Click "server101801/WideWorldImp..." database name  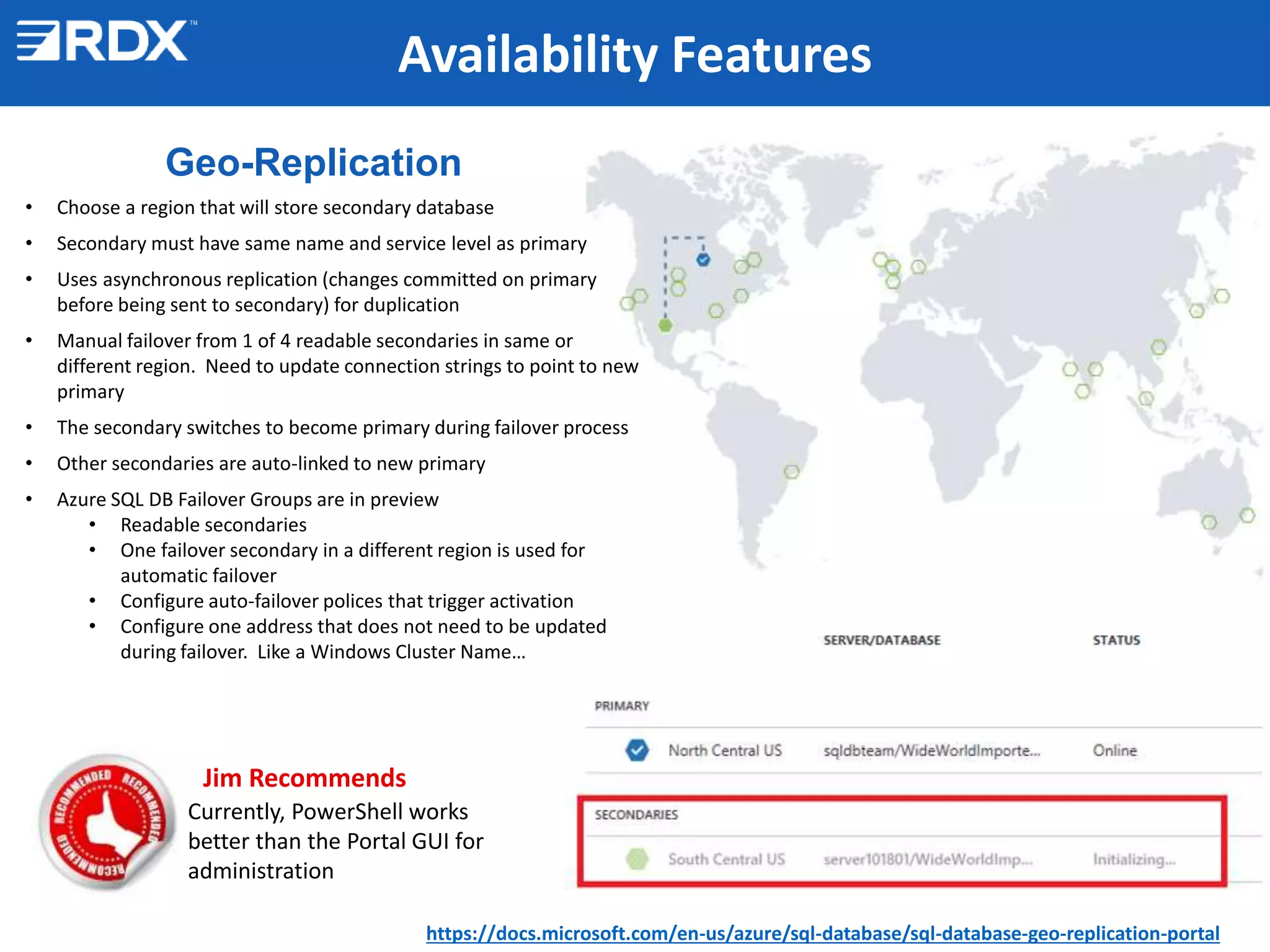[x=928, y=860]
